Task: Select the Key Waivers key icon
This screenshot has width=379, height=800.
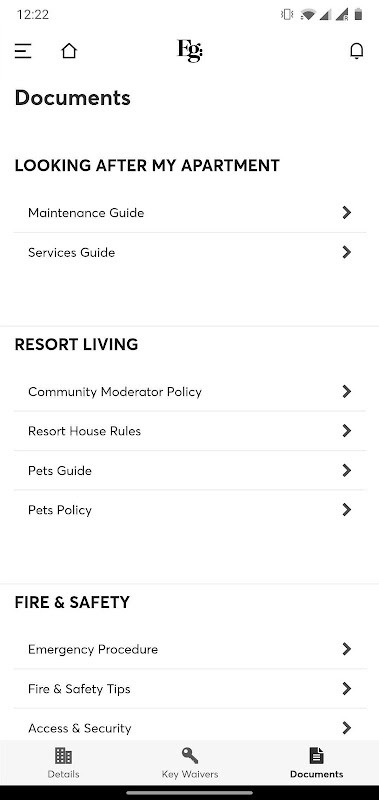Action: tap(190, 755)
